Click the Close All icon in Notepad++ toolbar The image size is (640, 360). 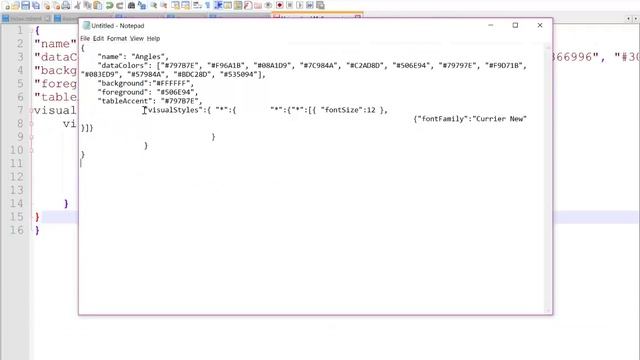56,5
